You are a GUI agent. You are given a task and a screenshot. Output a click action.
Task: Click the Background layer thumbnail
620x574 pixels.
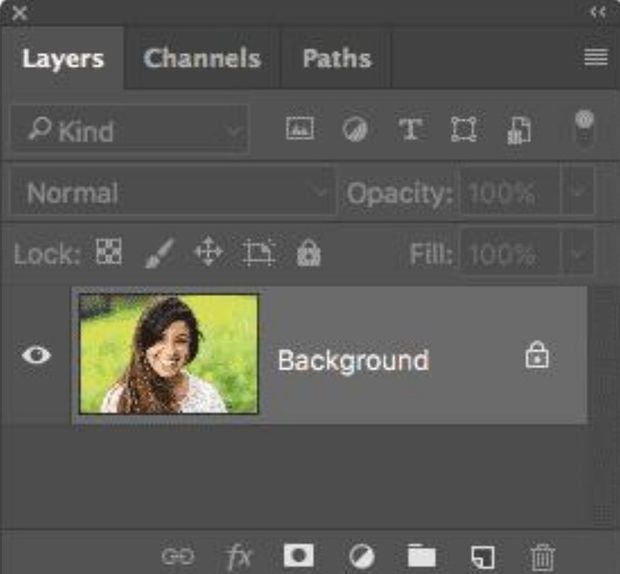click(x=169, y=354)
